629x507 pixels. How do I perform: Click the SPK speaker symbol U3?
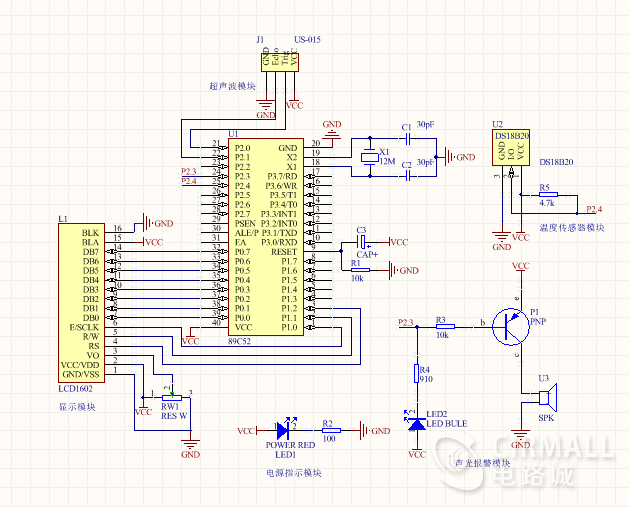click(547, 397)
